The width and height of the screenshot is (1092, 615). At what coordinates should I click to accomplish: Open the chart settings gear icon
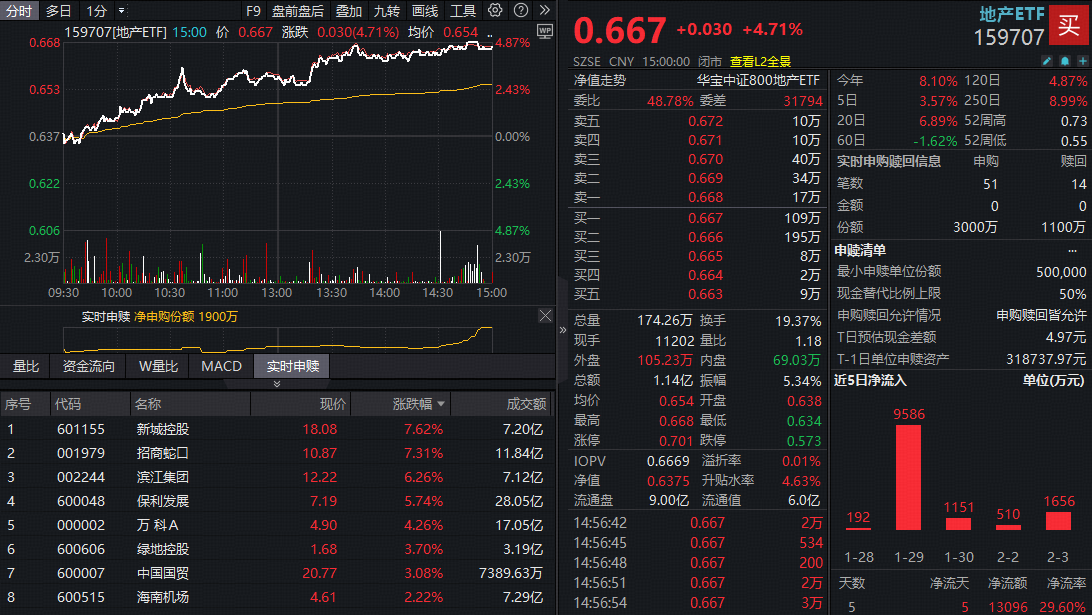click(x=496, y=11)
